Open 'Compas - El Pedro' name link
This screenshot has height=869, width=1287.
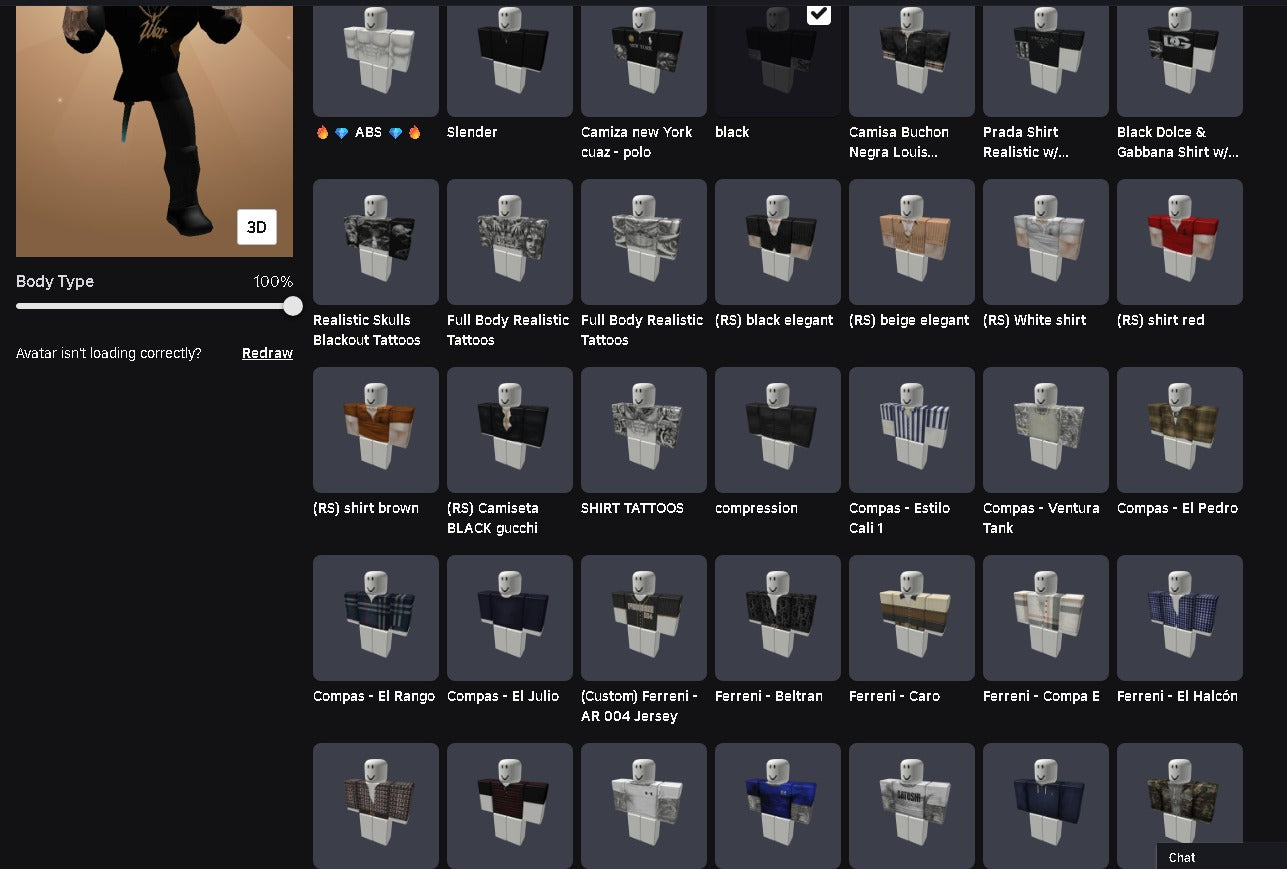click(x=1177, y=508)
